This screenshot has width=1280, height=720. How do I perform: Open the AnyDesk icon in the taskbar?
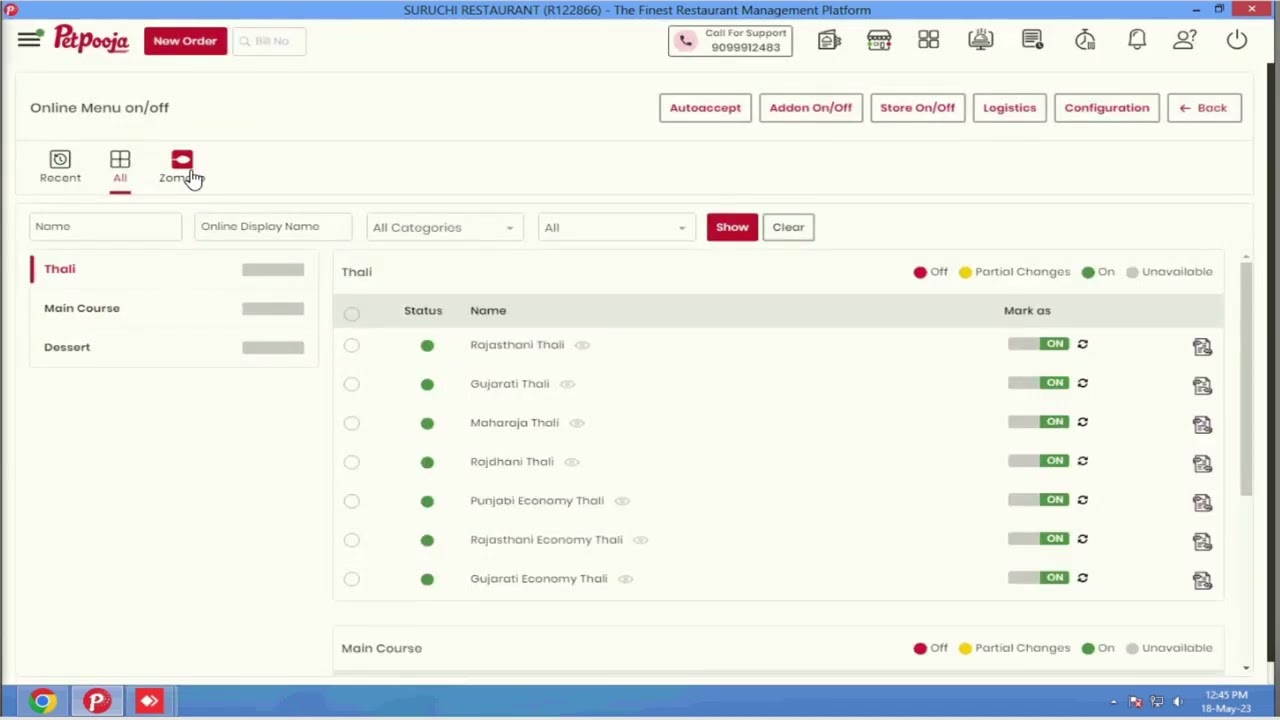point(149,701)
